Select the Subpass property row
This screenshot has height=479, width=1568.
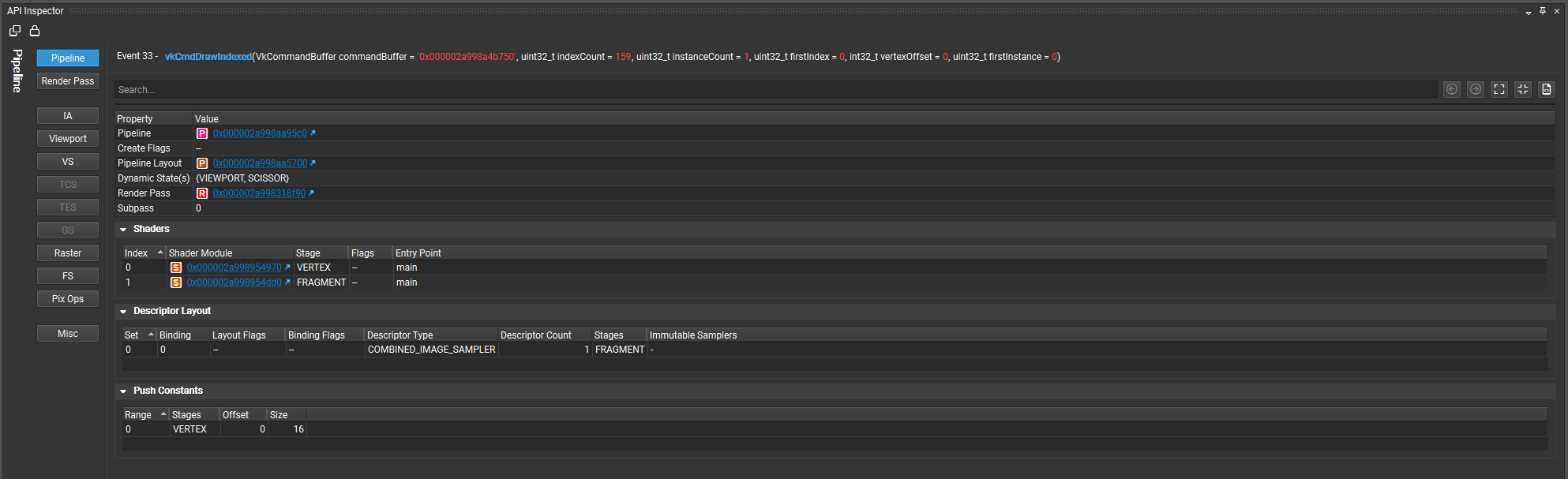pyautogui.click(x=835, y=208)
